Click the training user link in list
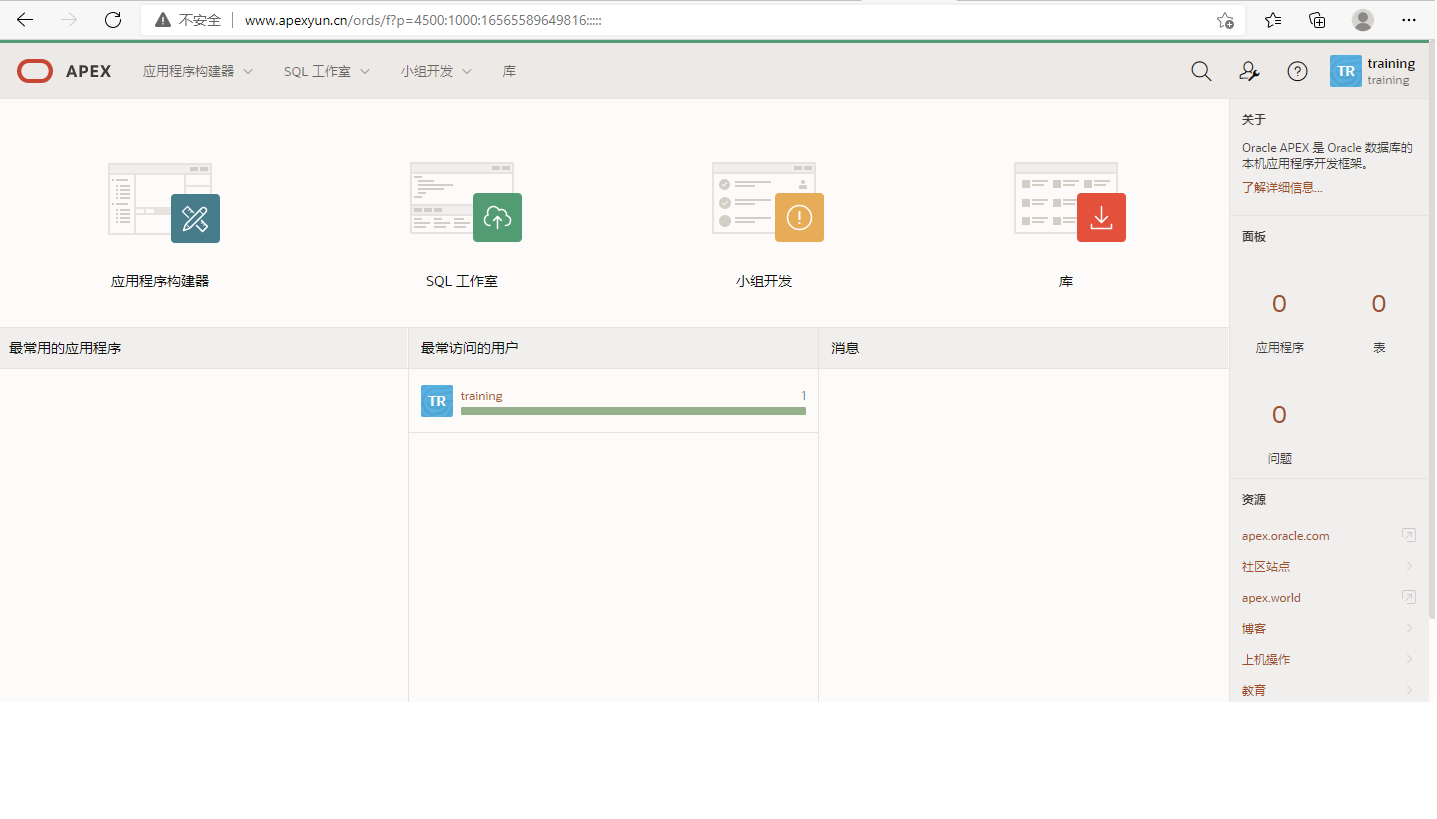Viewport: 1437px width, 819px height. 482,396
